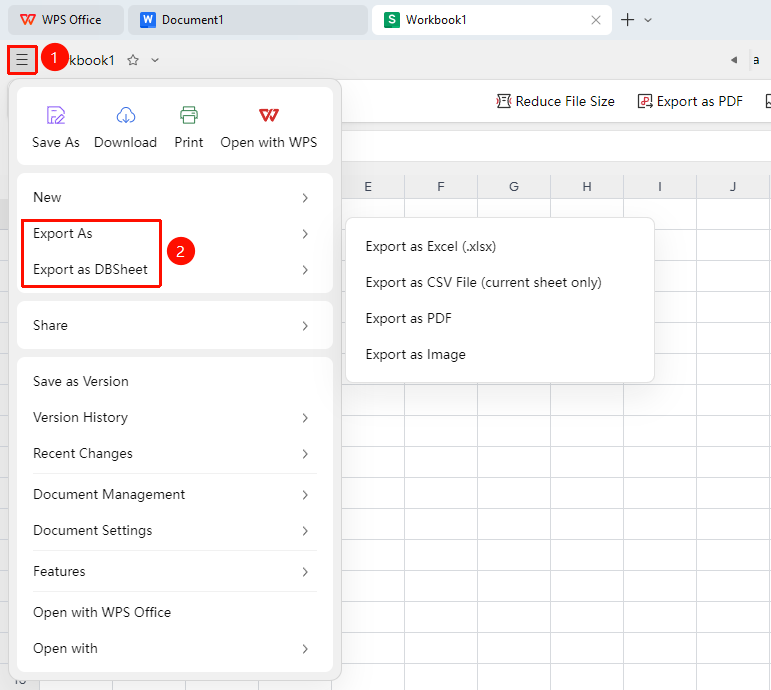The height and width of the screenshot is (690, 771).
Task: Select Share in the menu
Action: [175, 325]
